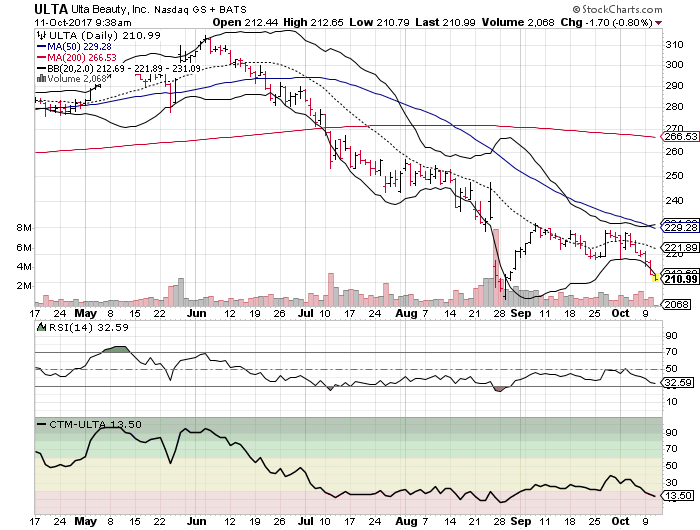The image size is (700, 530).
Task: Click the Jun label on price chart axis
Action: pyautogui.click(x=196, y=313)
